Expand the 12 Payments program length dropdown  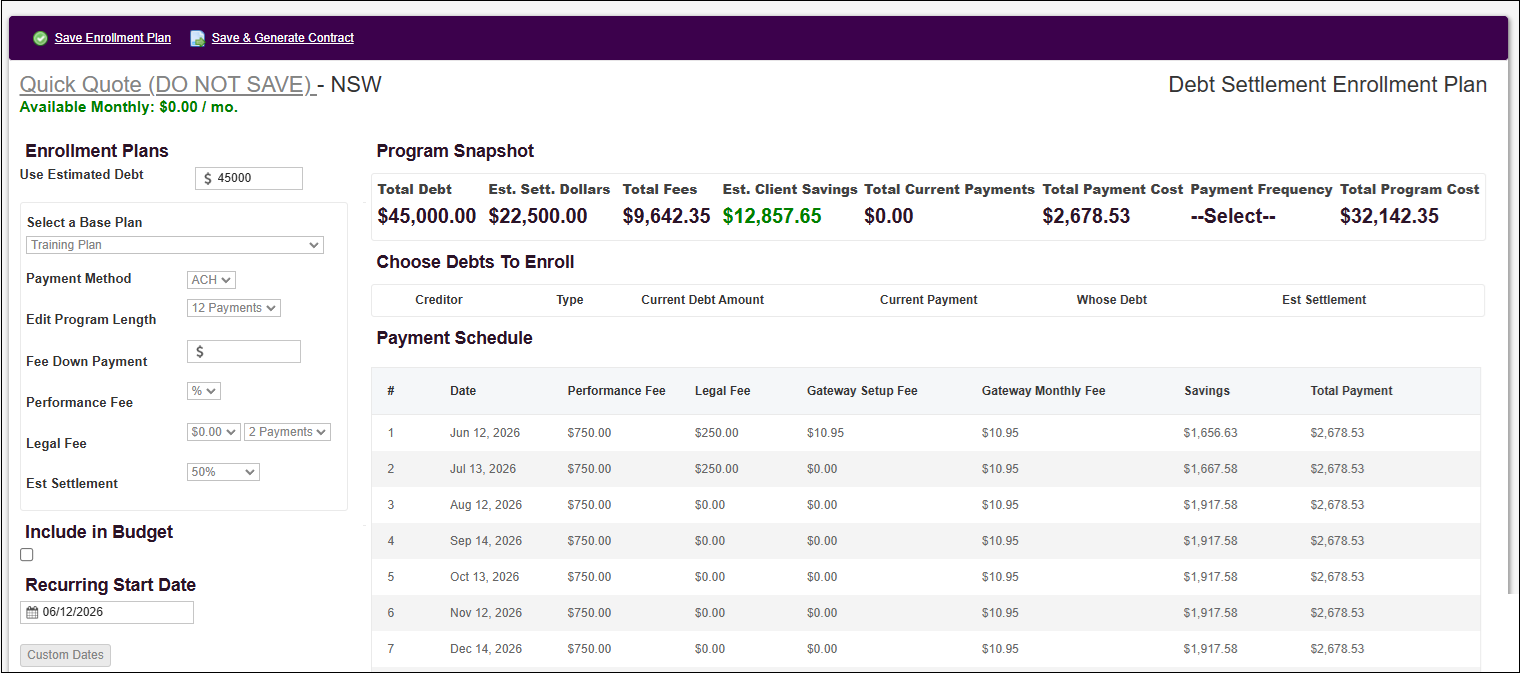coord(234,308)
